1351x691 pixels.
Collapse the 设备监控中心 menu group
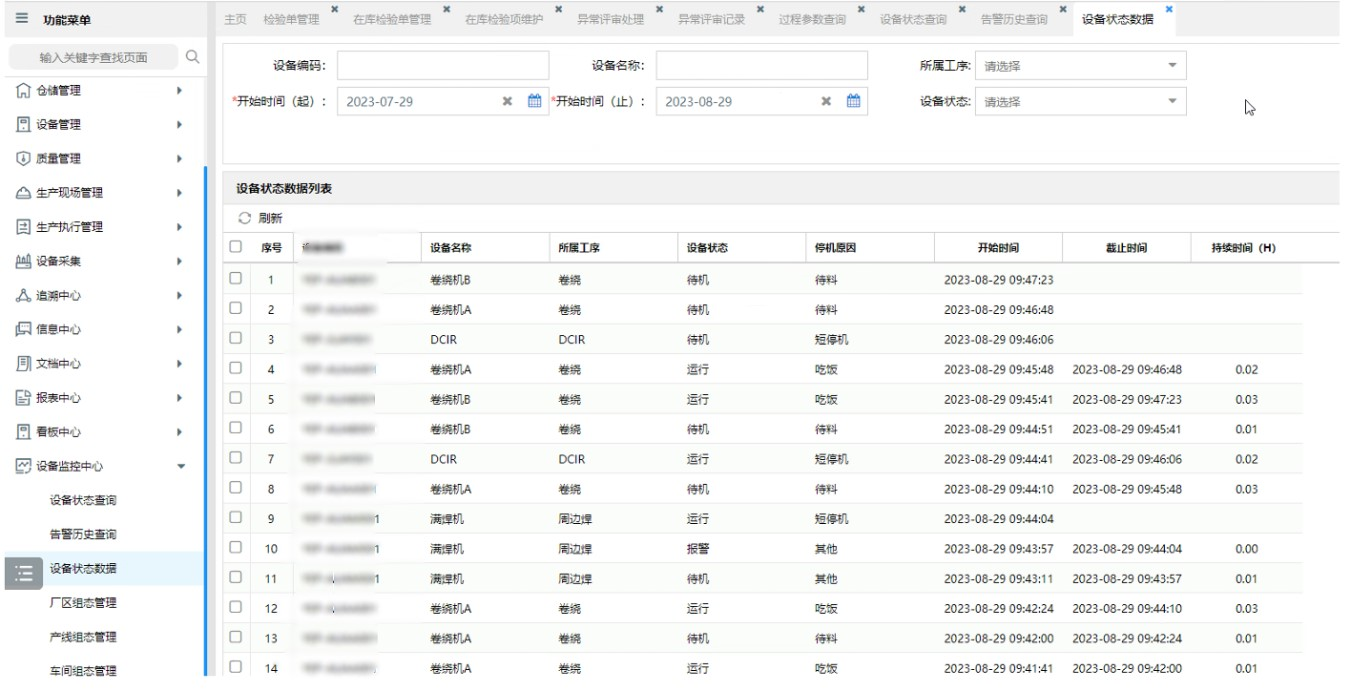point(180,466)
